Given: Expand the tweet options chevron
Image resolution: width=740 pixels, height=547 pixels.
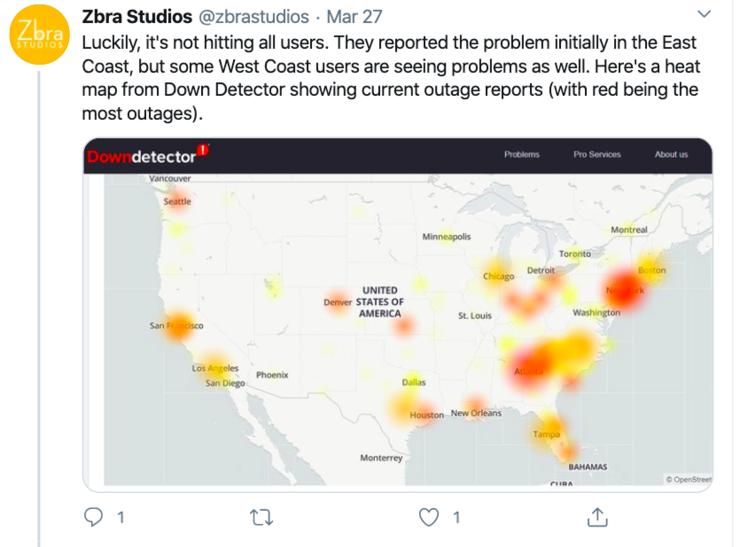Looking at the screenshot, I should coord(702,14).
